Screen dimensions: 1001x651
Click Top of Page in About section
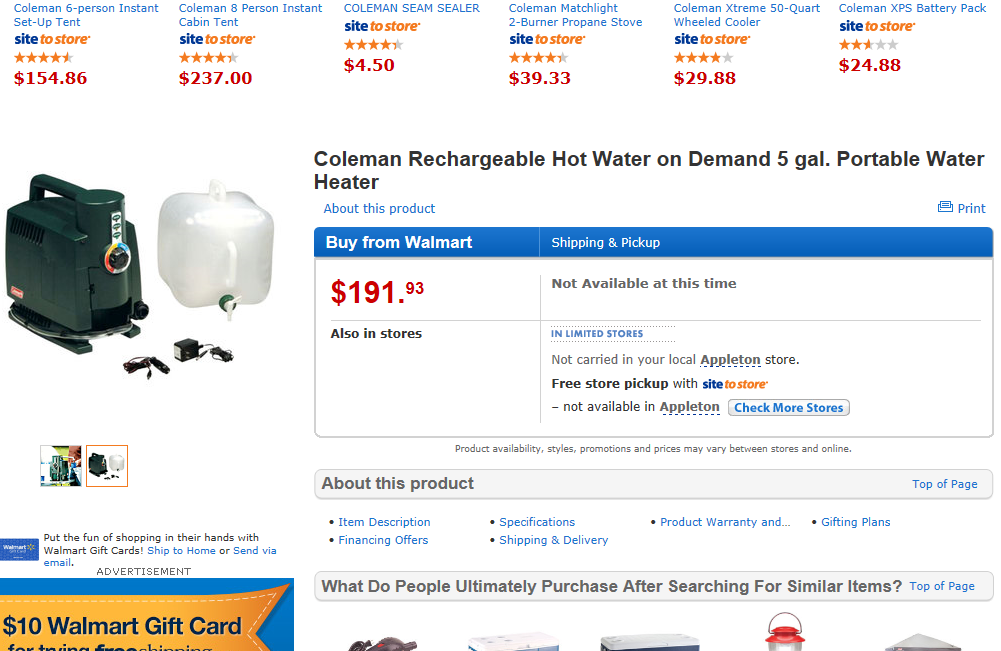tap(944, 484)
